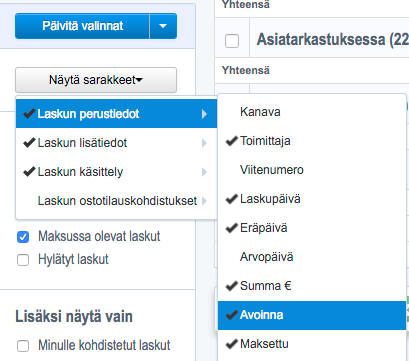
Task: Select Laskun lisätiedot menu item
Action: click(x=116, y=143)
